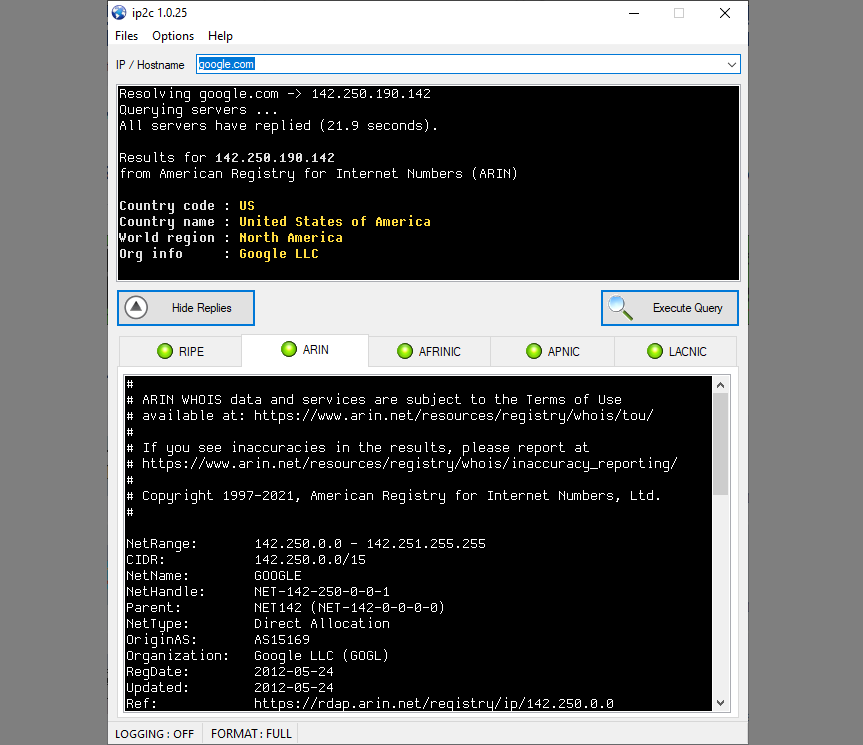Close the ip2c window
The image size is (863, 745).
click(x=725, y=13)
